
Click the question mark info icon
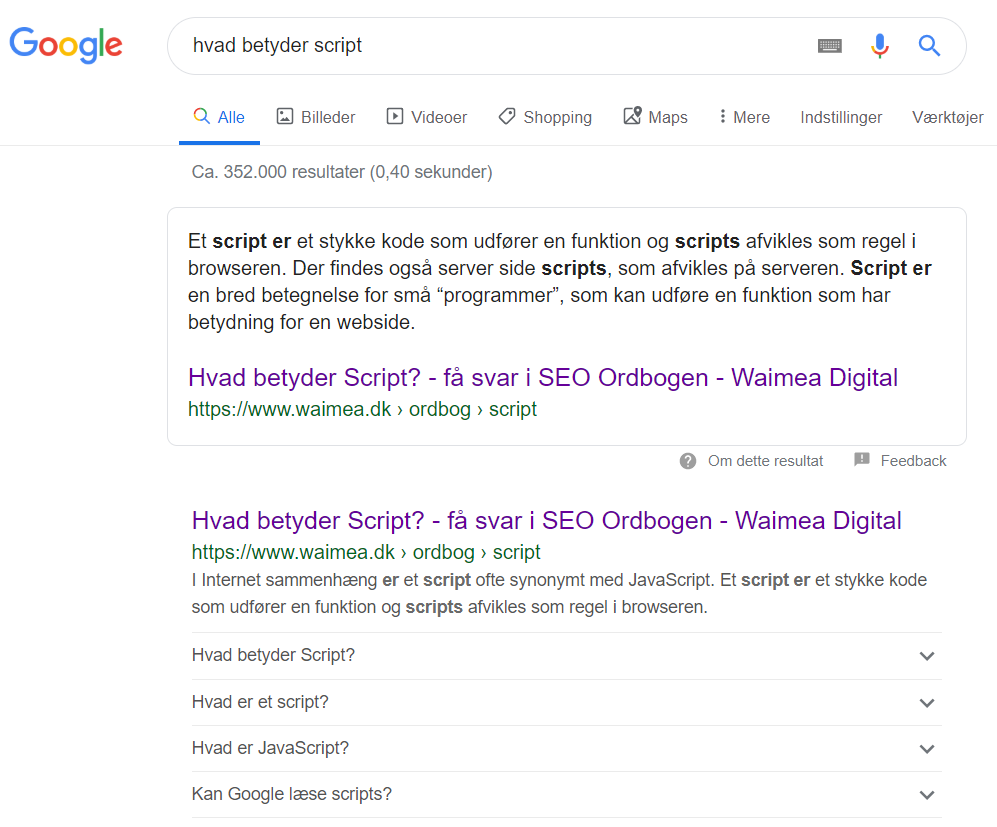[688, 461]
